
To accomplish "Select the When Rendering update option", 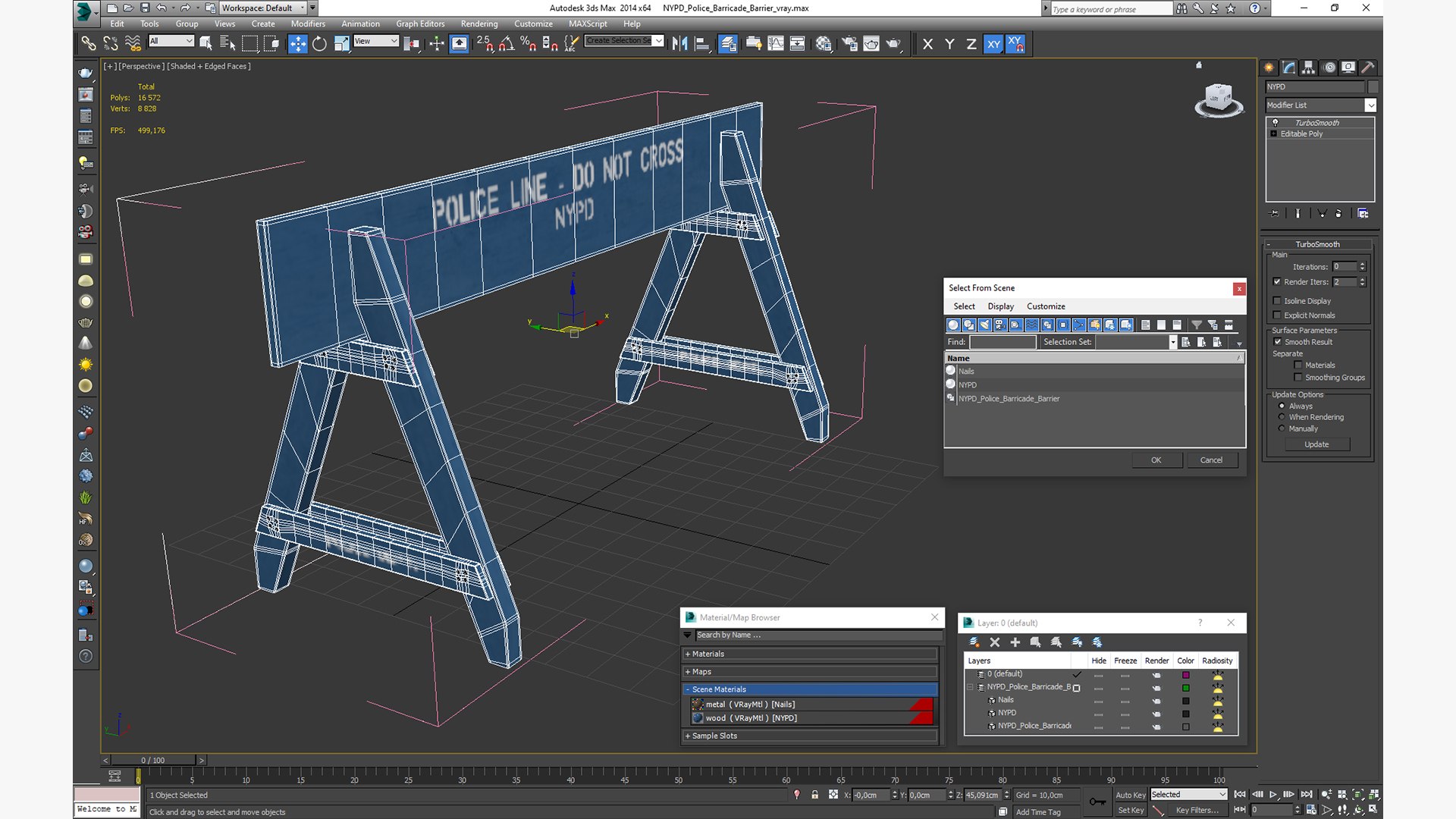I will pos(1282,417).
